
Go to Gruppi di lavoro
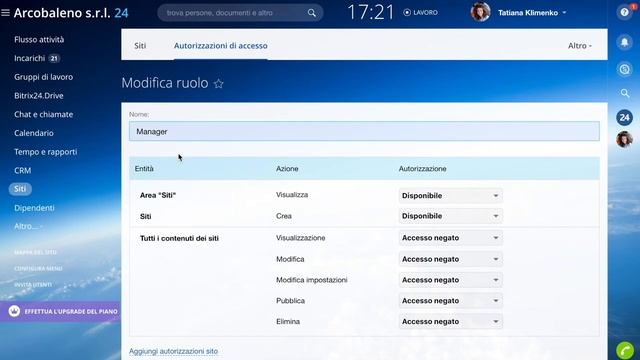pos(44,77)
